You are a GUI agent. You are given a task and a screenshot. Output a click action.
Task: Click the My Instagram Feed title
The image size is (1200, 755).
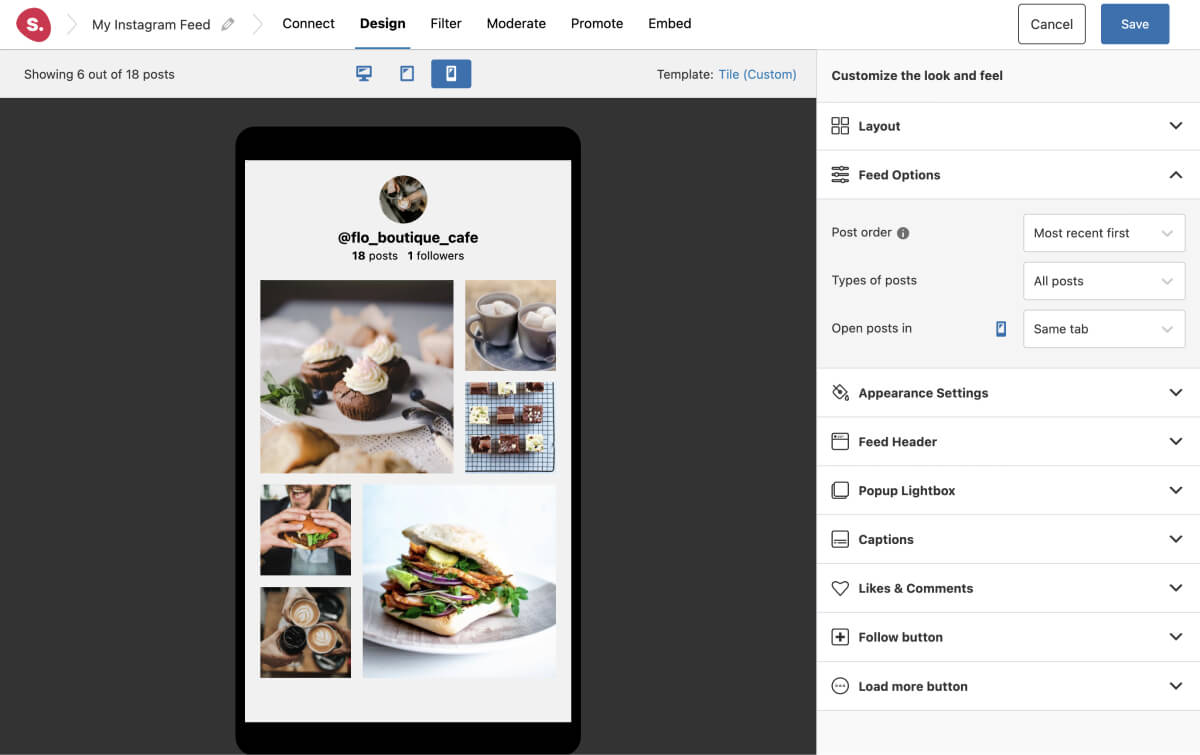[x=151, y=25]
